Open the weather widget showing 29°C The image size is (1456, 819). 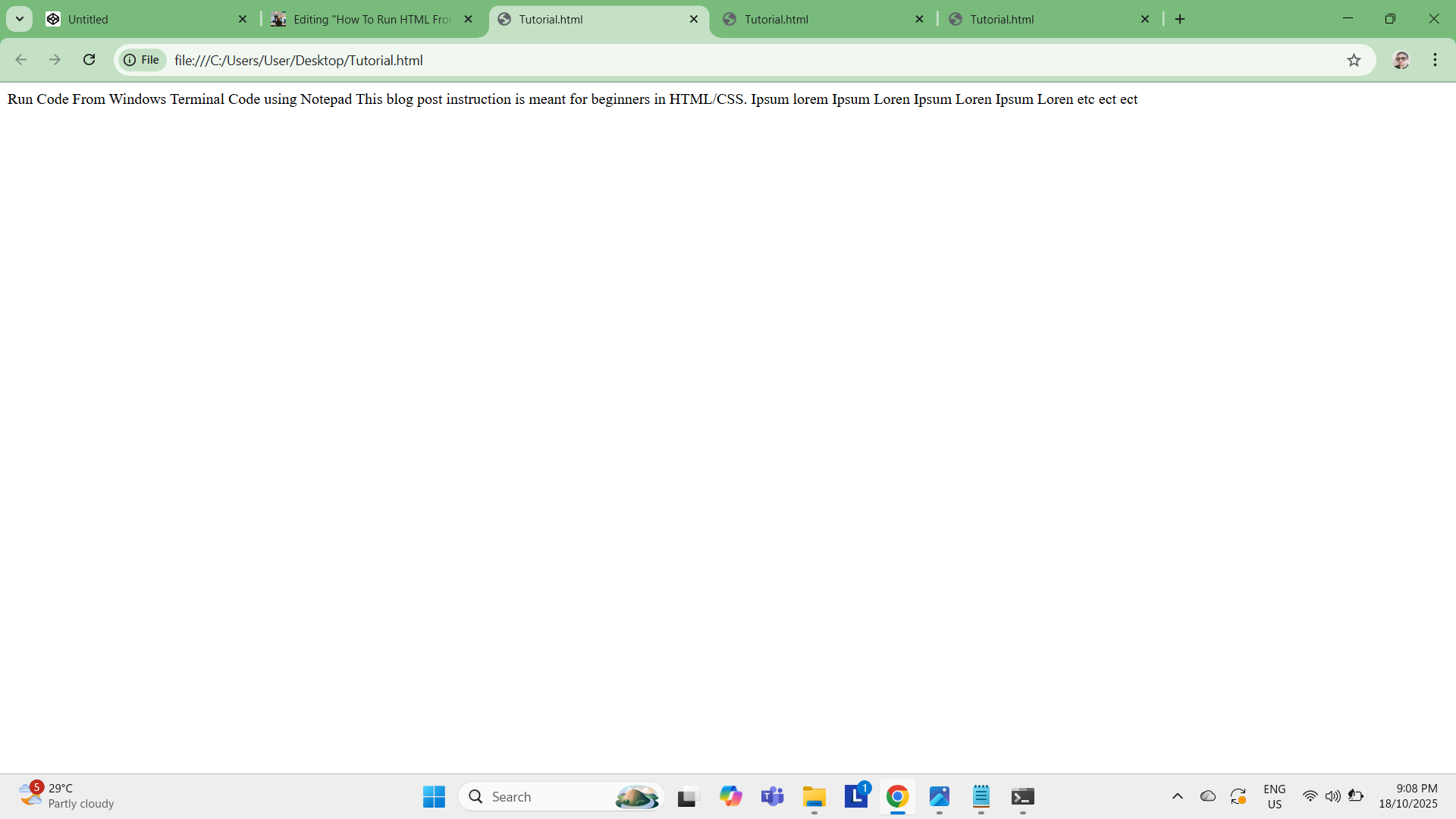click(x=67, y=795)
